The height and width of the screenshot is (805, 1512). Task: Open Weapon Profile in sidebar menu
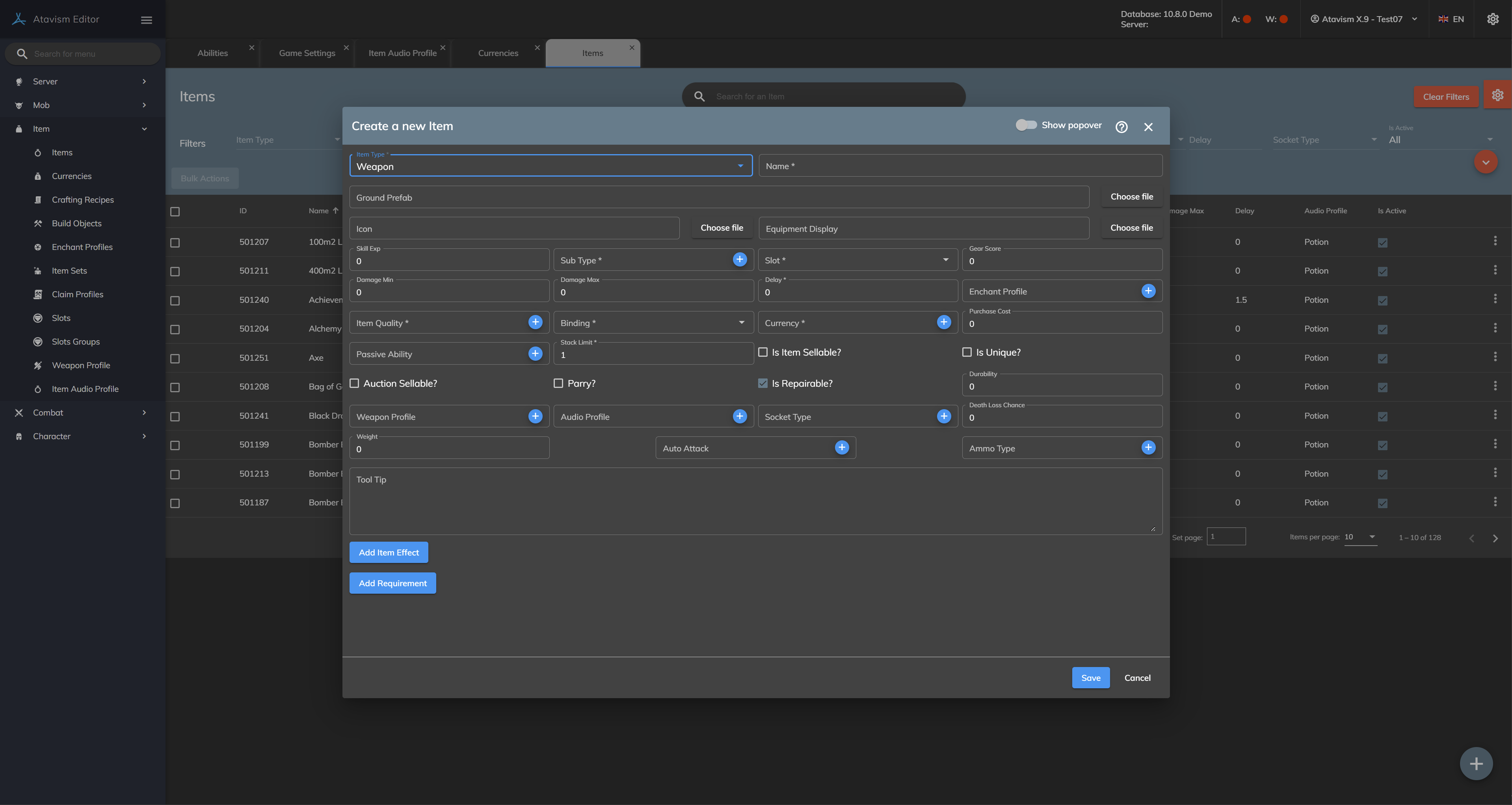click(81, 365)
